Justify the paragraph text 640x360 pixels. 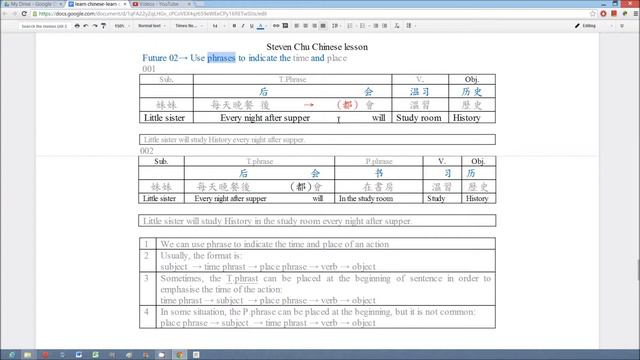click(x=323, y=26)
